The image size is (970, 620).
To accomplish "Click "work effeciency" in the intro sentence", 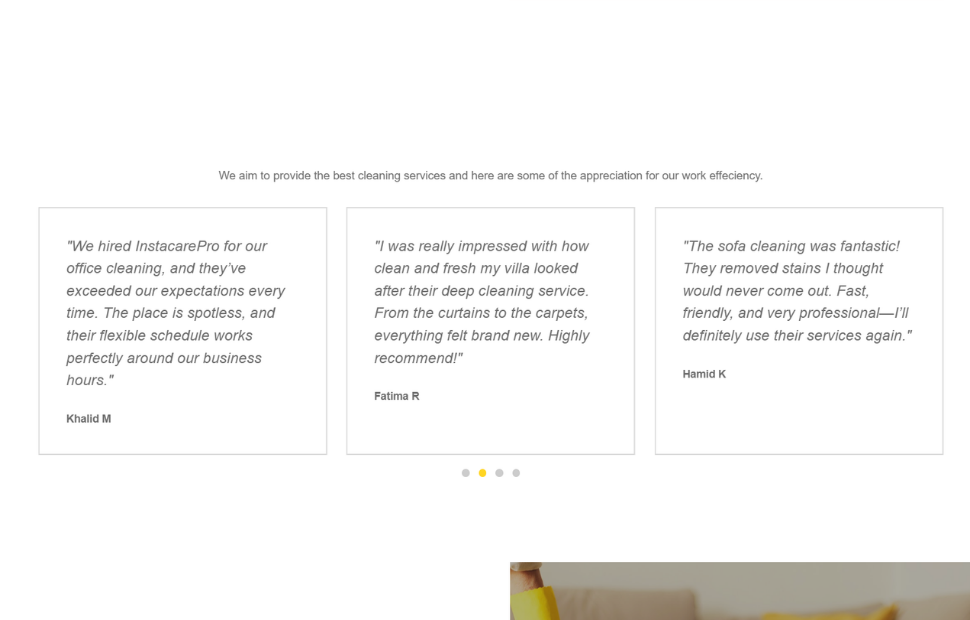I will coord(721,176).
